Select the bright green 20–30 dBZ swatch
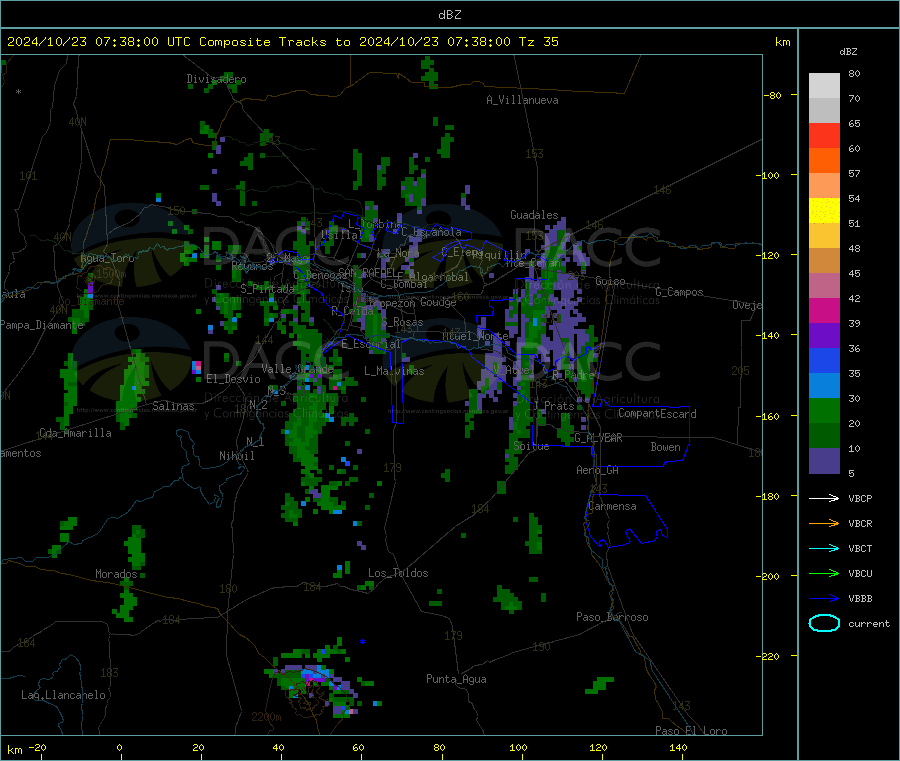 click(x=824, y=410)
